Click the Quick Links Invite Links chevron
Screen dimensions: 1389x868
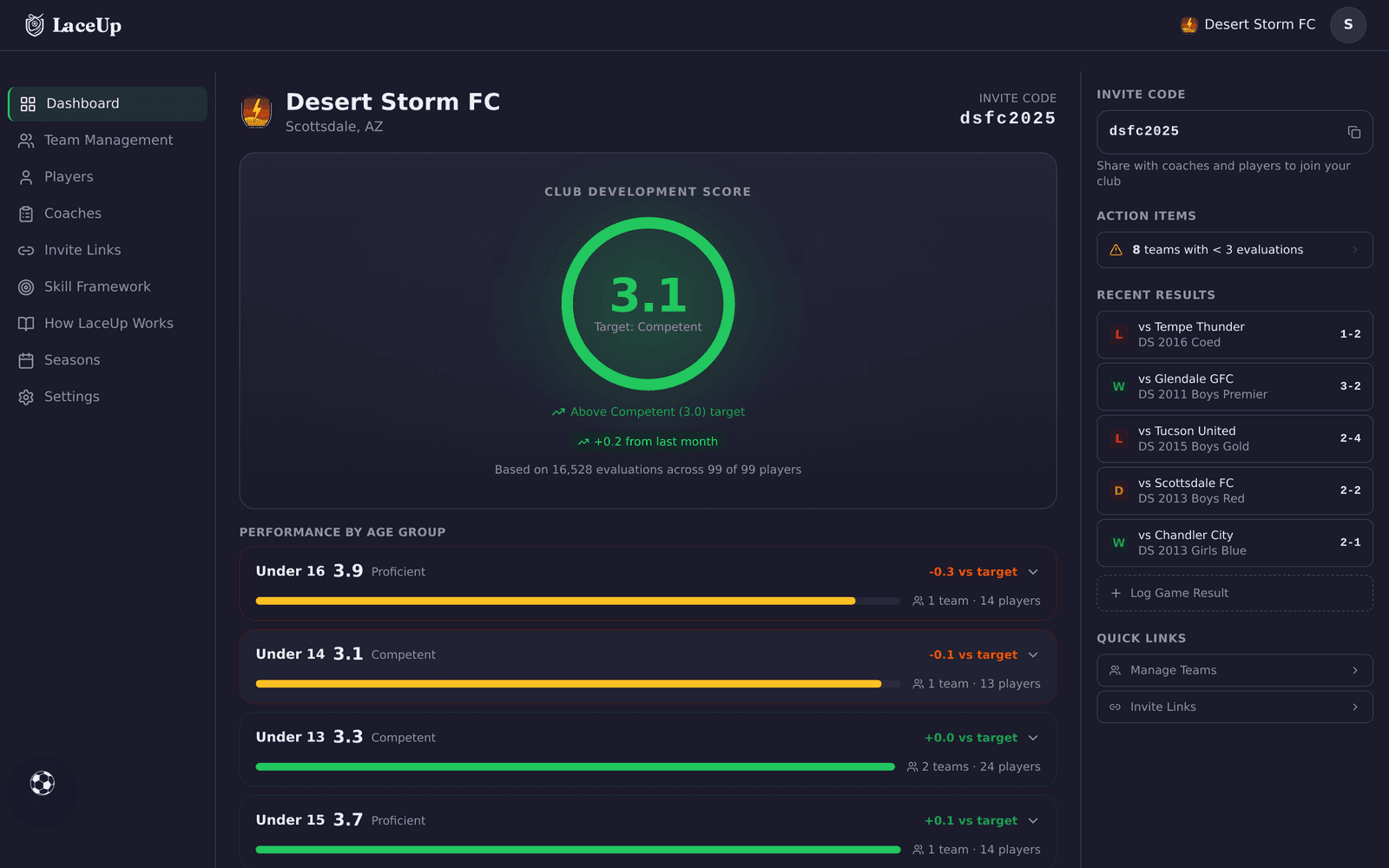(1355, 707)
